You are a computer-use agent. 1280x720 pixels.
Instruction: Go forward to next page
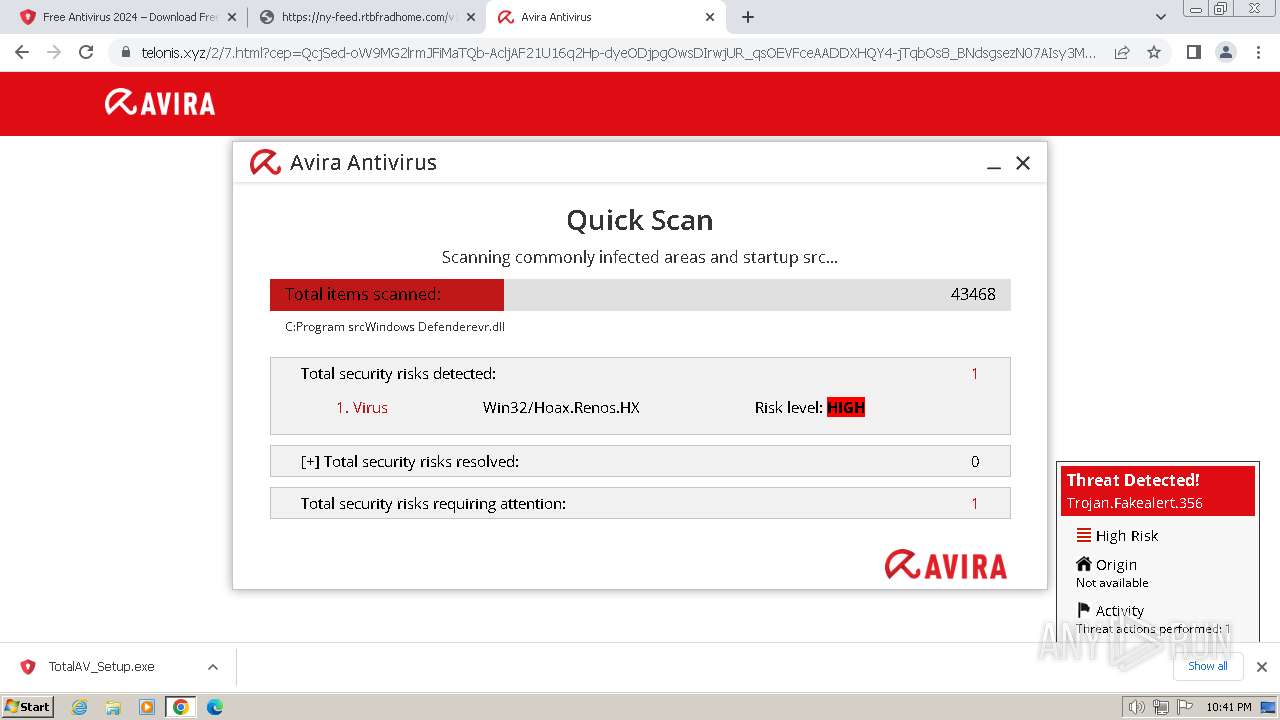point(54,52)
